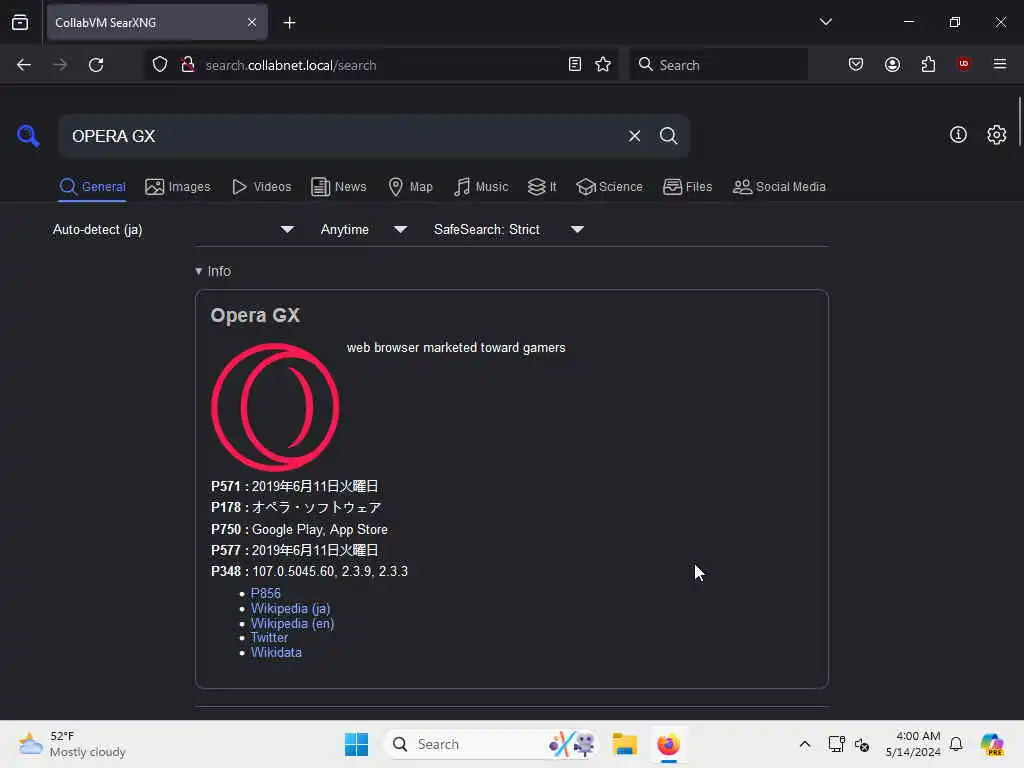Go back to the previous page
1024x768 pixels.
(x=24, y=65)
